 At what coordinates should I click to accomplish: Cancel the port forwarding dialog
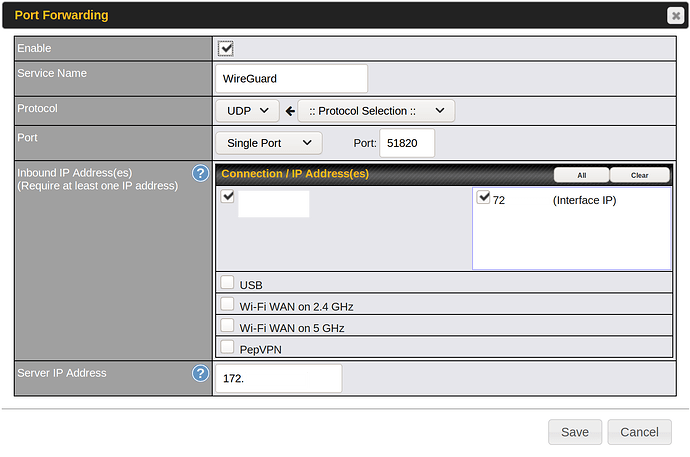[x=639, y=432]
